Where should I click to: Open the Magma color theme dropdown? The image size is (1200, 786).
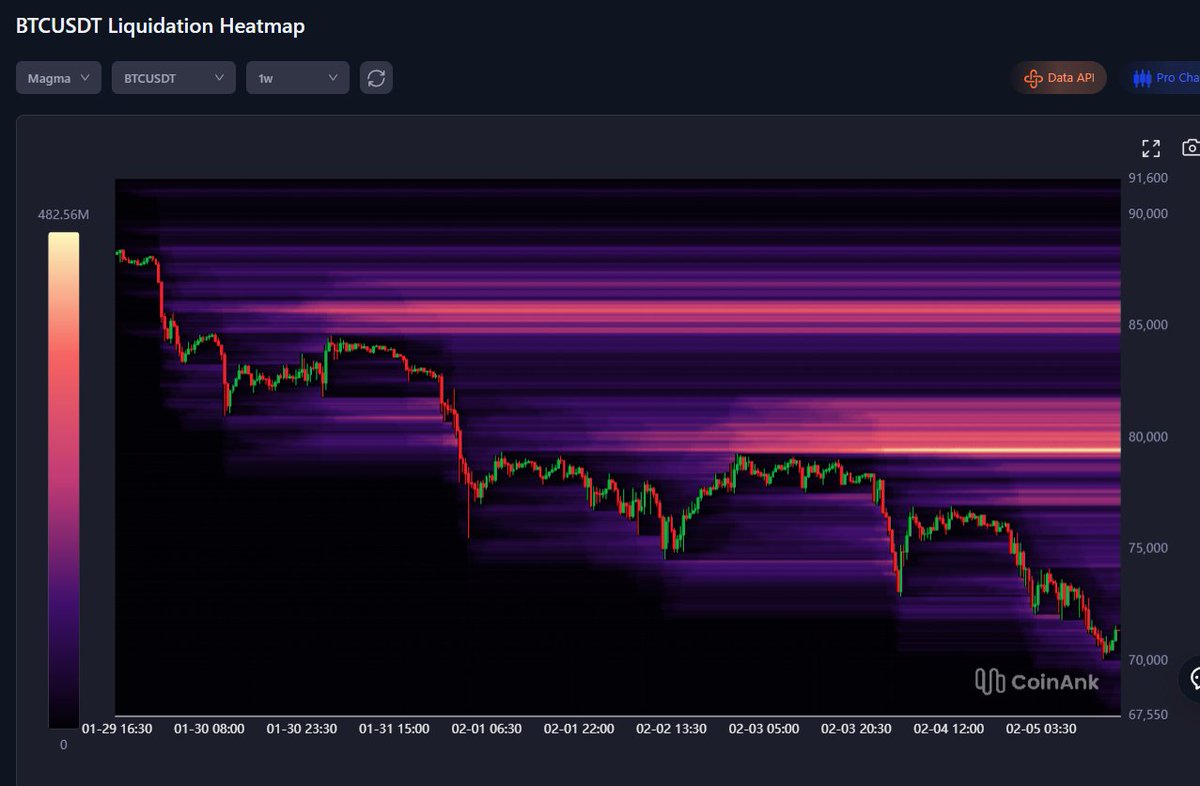click(58, 78)
